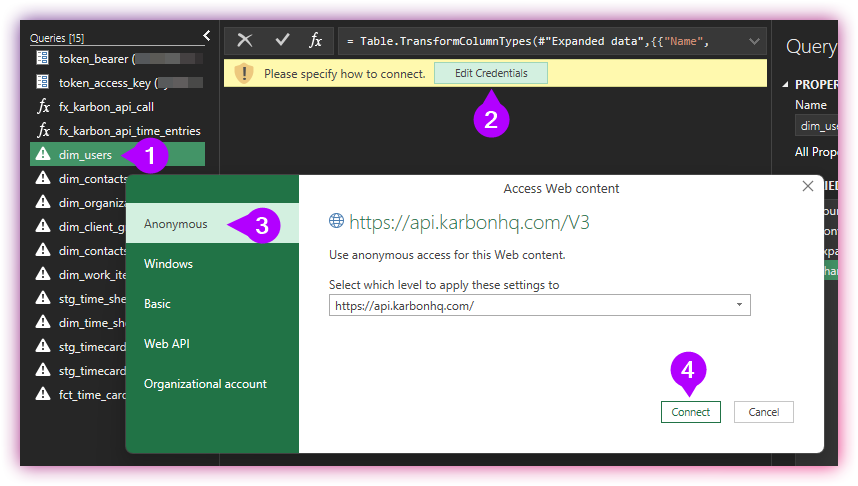Choose Anonymous authentication tab
The height and width of the screenshot is (486, 858).
(x=212, y=223)
